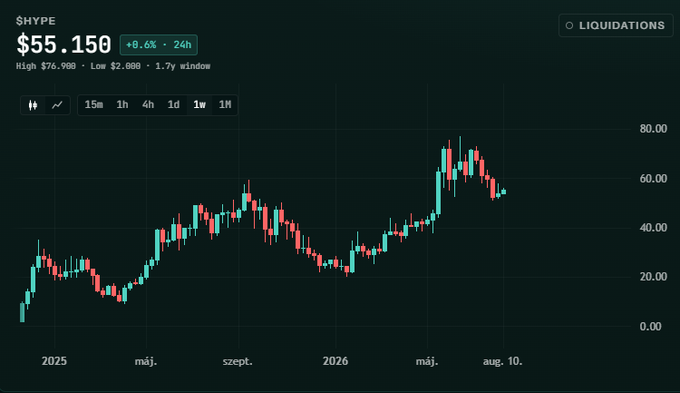Click the 80.00 price axis label

coord(653,129)
